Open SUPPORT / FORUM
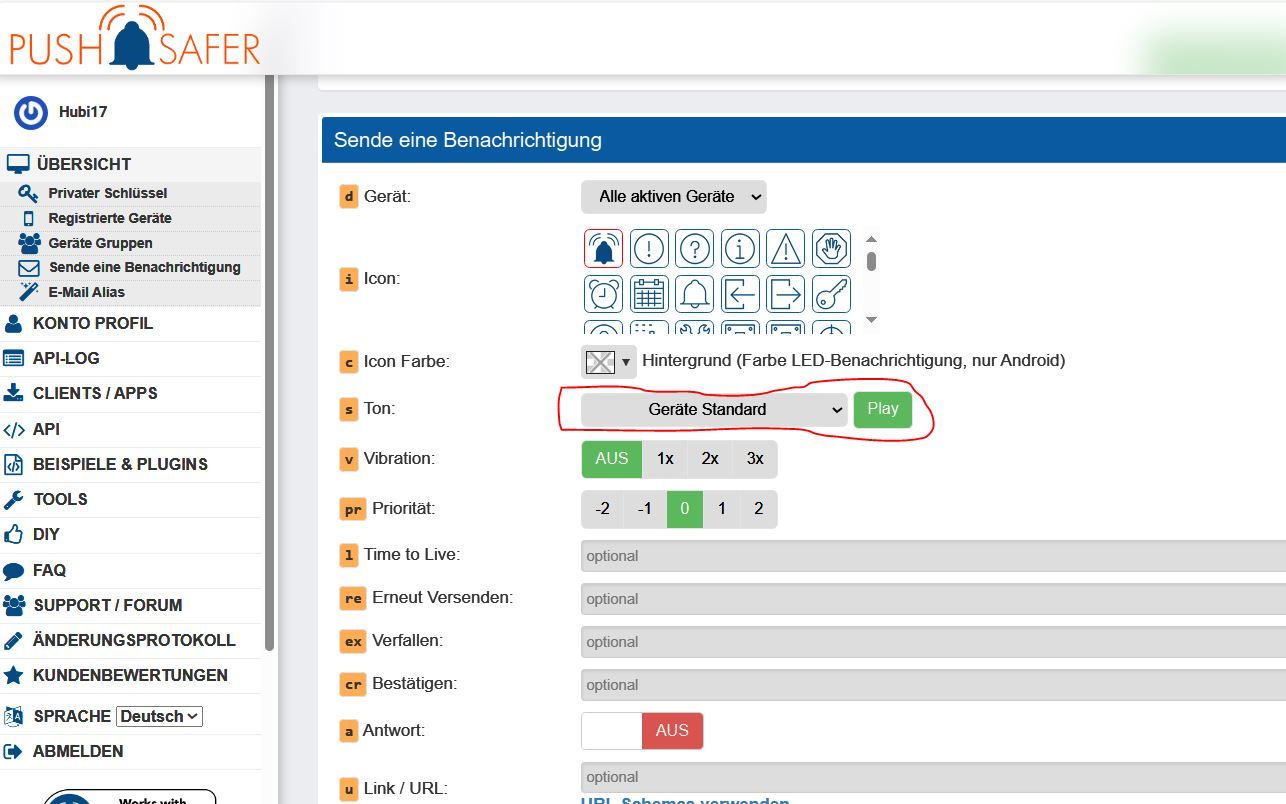 pyautogui.click(x=108, y=605)
